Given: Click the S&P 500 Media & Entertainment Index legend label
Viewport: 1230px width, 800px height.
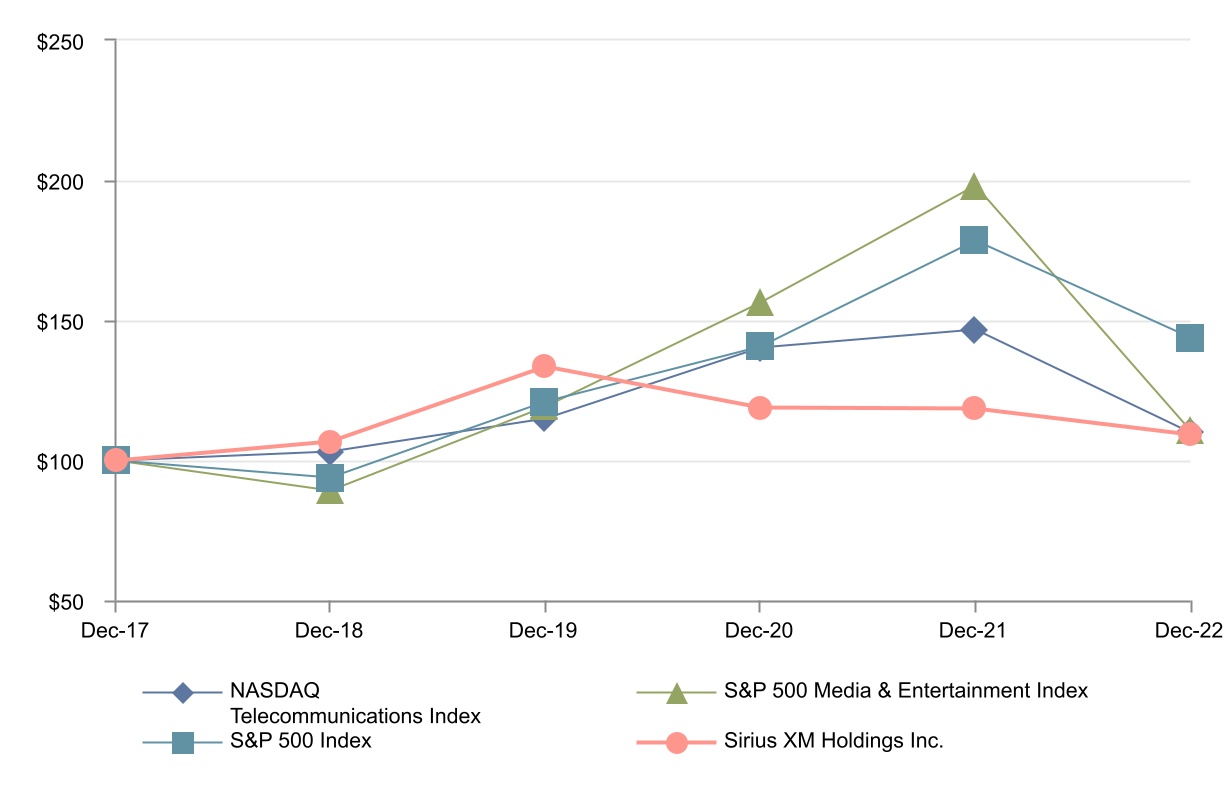Looking at the screenshot, I should [905, 691].
